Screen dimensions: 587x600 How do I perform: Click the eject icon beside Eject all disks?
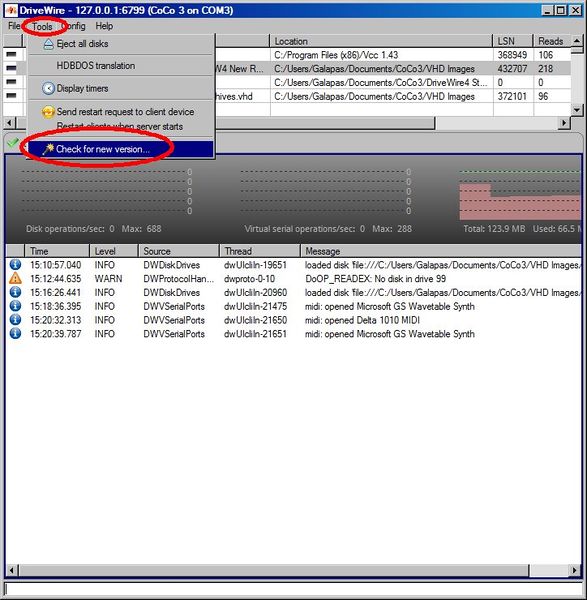(48, 44)
